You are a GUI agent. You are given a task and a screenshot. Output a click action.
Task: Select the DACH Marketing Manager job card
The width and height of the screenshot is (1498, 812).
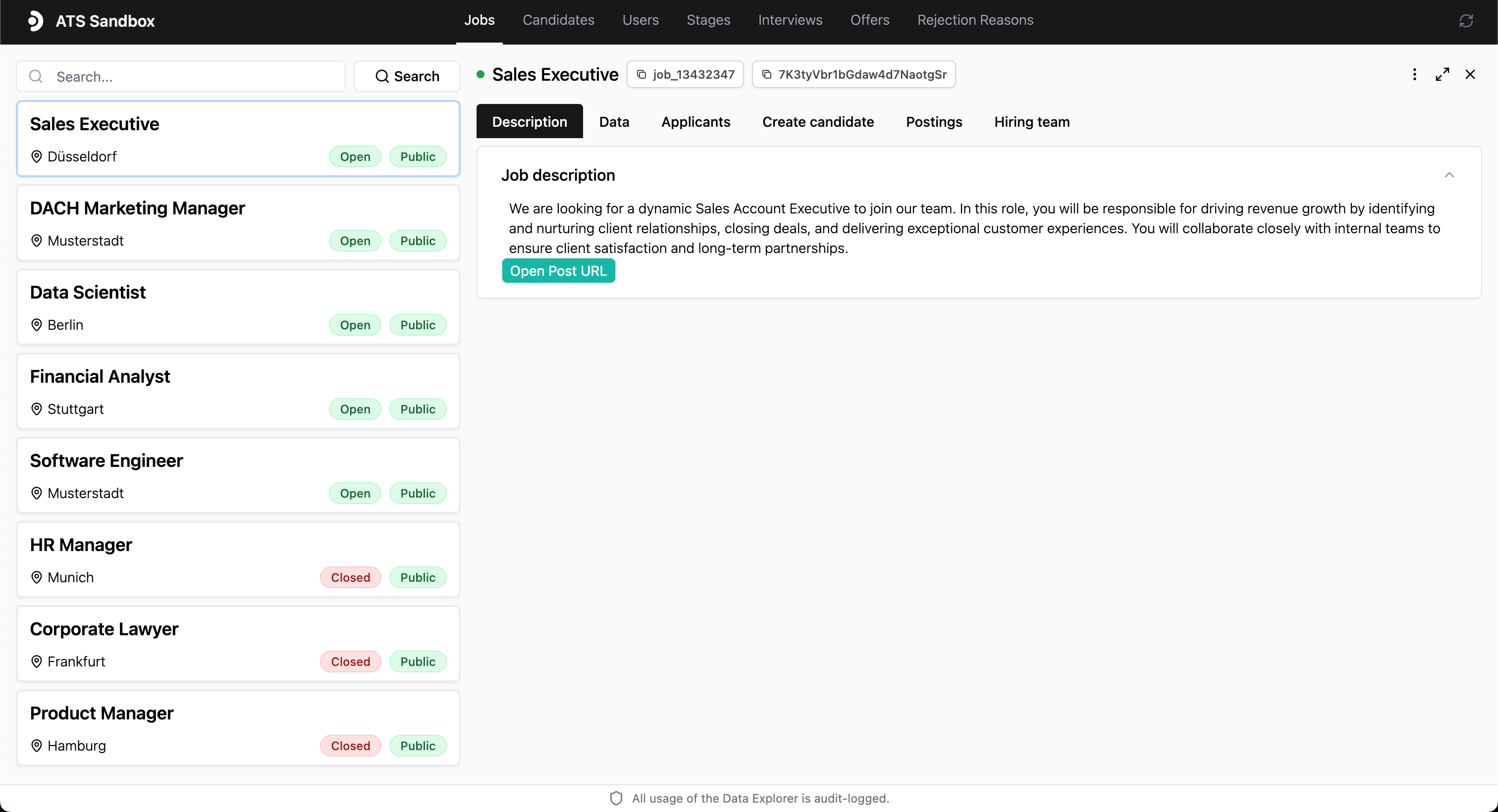click(x=238, y=223)
